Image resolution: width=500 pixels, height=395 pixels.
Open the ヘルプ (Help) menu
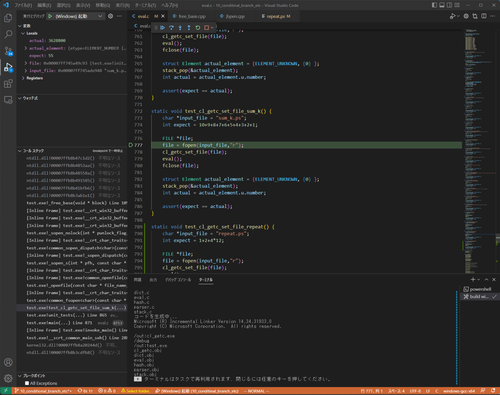(x=169, y=5)
